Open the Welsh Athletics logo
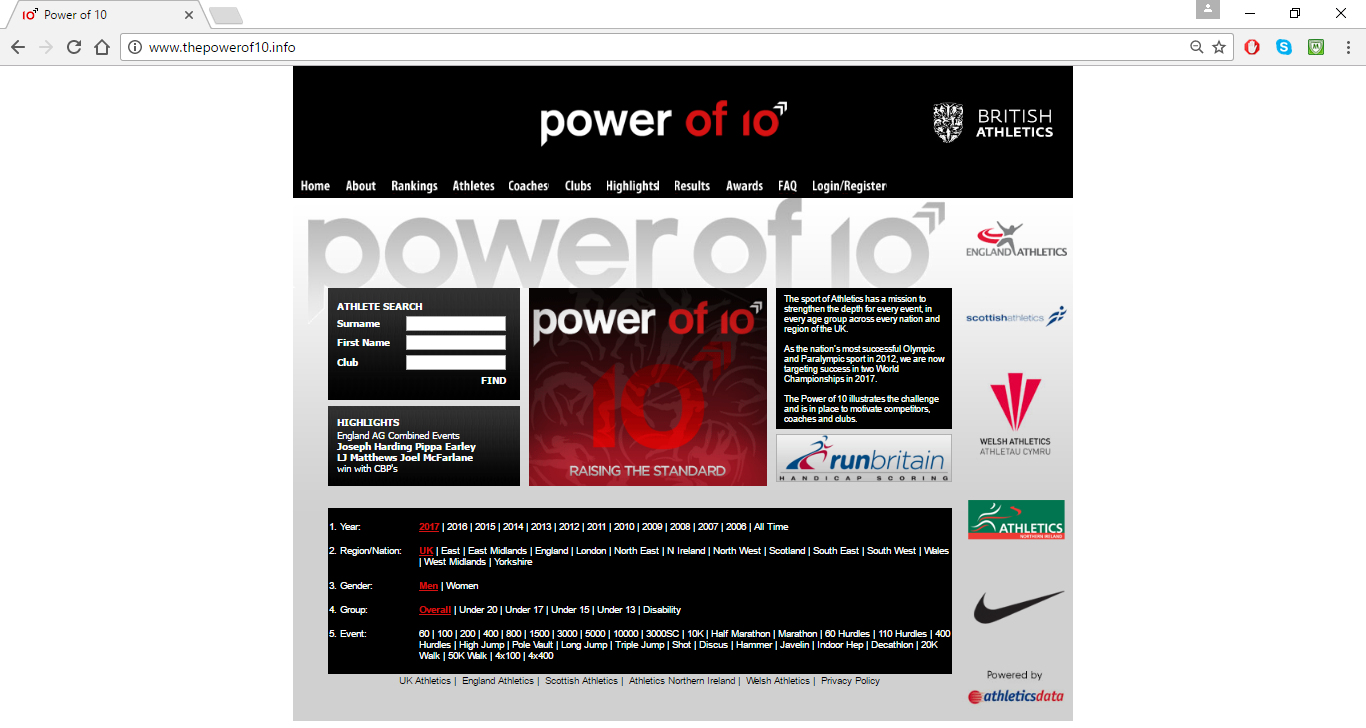Viewport: 1366px width, 728px height. [1015, 415]
